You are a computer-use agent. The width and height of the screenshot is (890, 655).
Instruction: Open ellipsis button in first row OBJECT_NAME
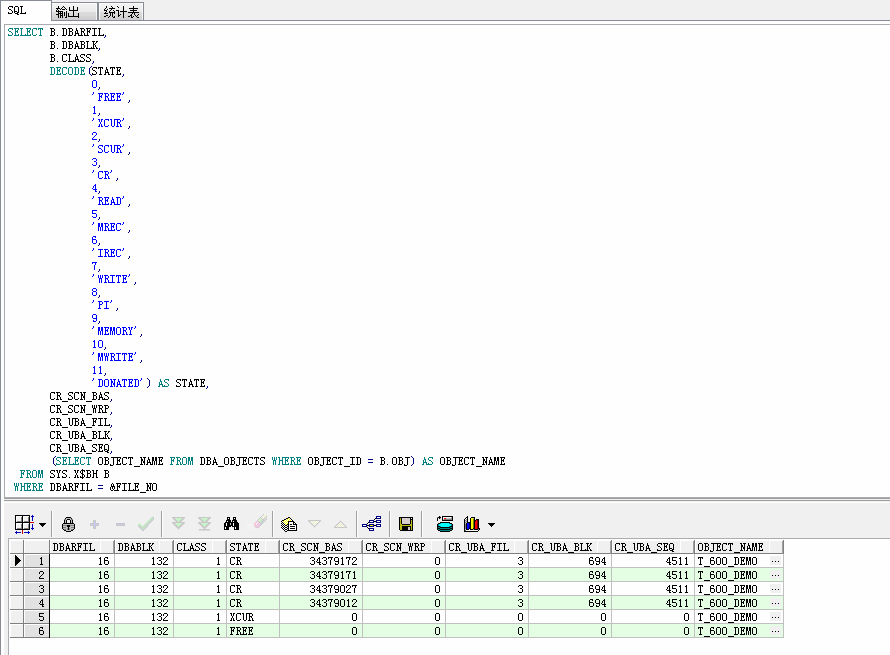pyautogui.click(x=775, y=562)
